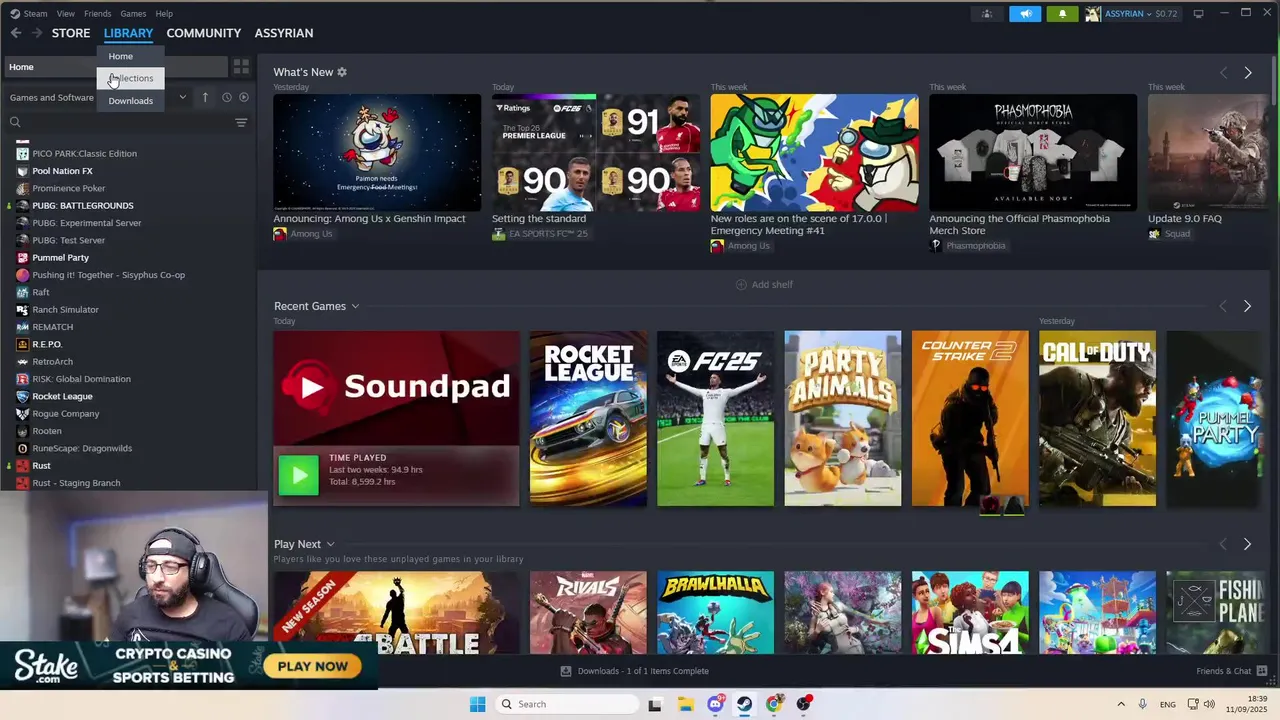Open Brawlhalla cover in Play Next
Screen dimensions: 1280x720
click(x=715, y=613)
